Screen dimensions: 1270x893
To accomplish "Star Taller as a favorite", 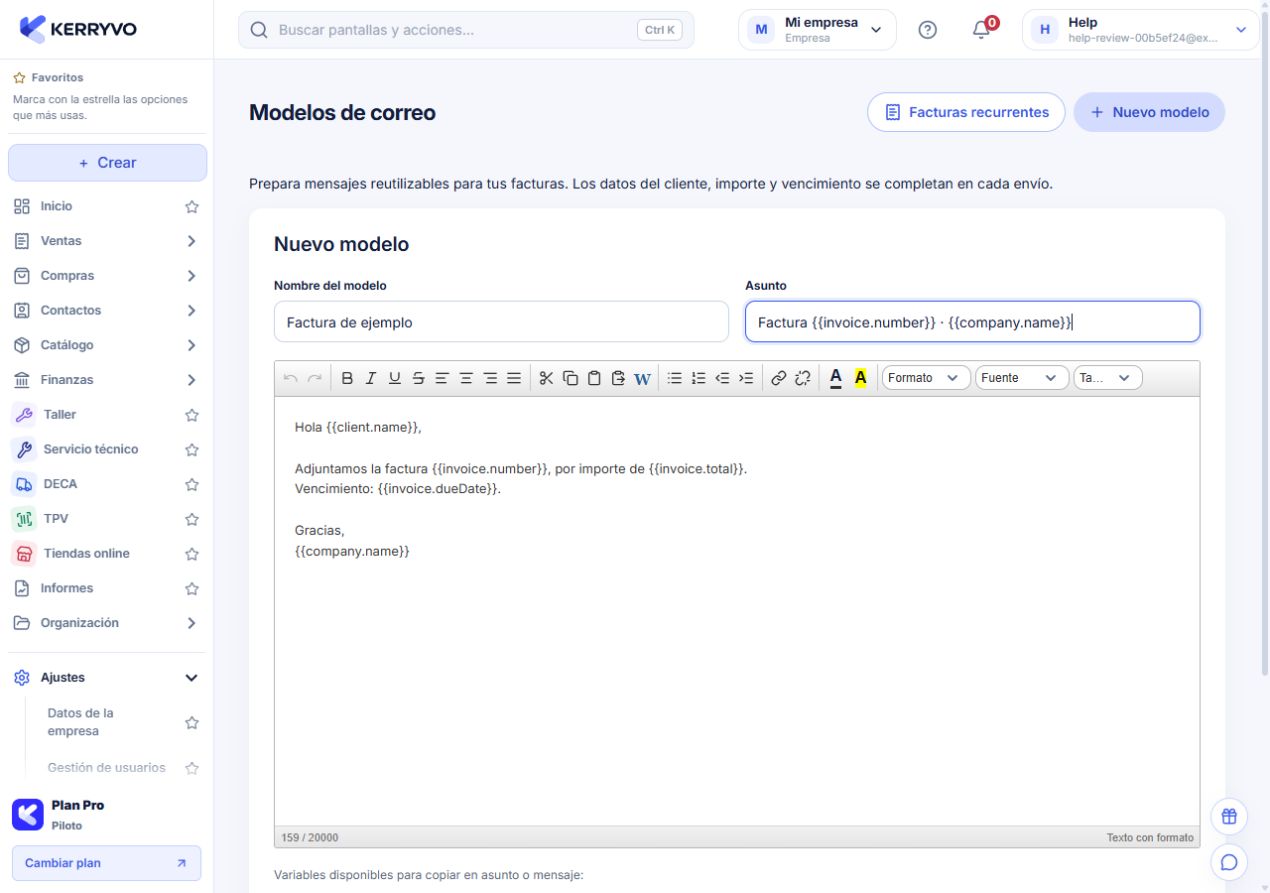I will coord(192,415).
